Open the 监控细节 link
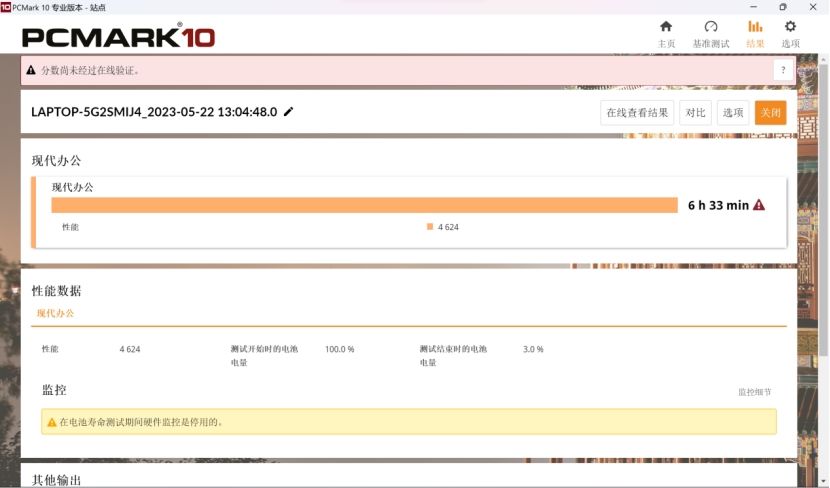The image size is (830, 488). pyautogui.click(x=755, y=392)
